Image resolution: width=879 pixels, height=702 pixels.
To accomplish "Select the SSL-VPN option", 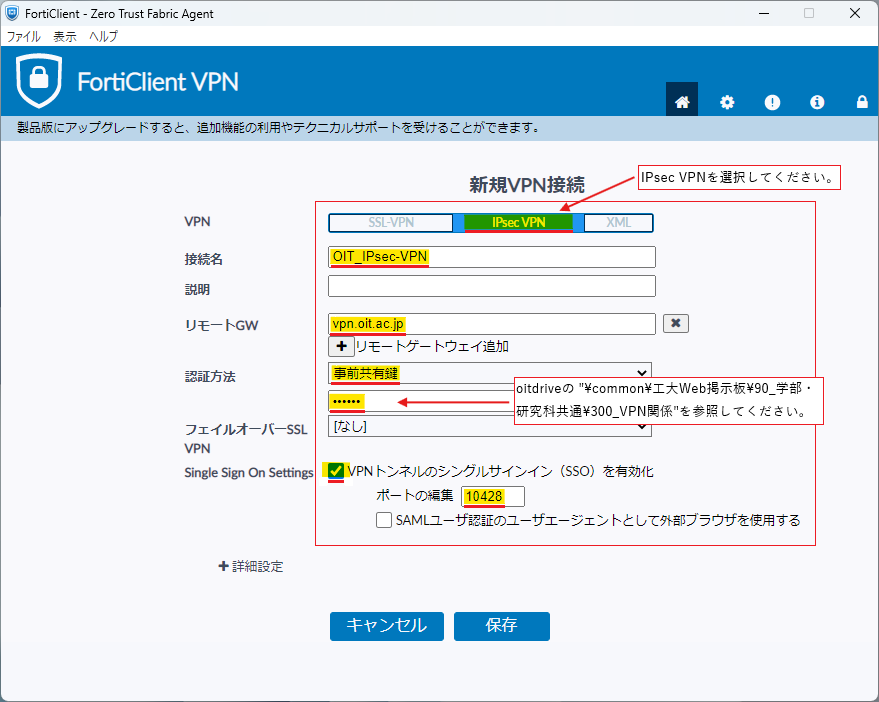I will coord(391,223).
